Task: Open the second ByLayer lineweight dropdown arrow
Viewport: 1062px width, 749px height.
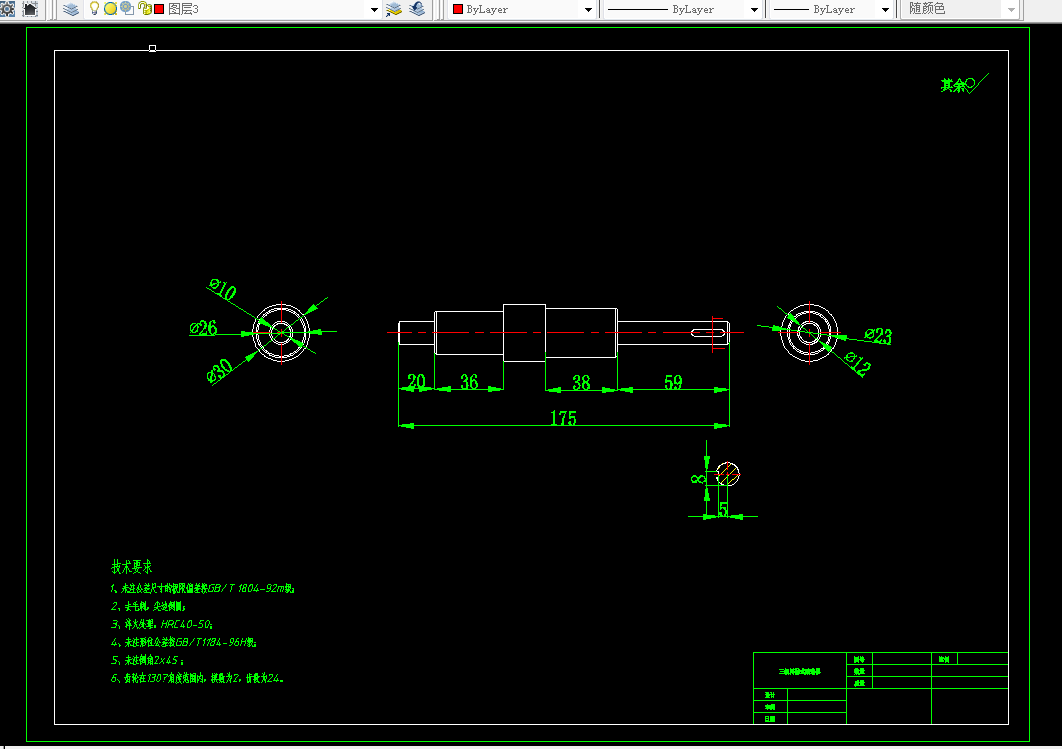Action: click(885, 9)
